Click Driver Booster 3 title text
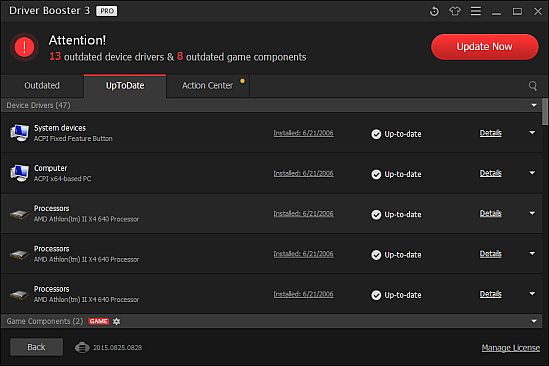The height and width of the screenshot is (366, 549). 49,11
